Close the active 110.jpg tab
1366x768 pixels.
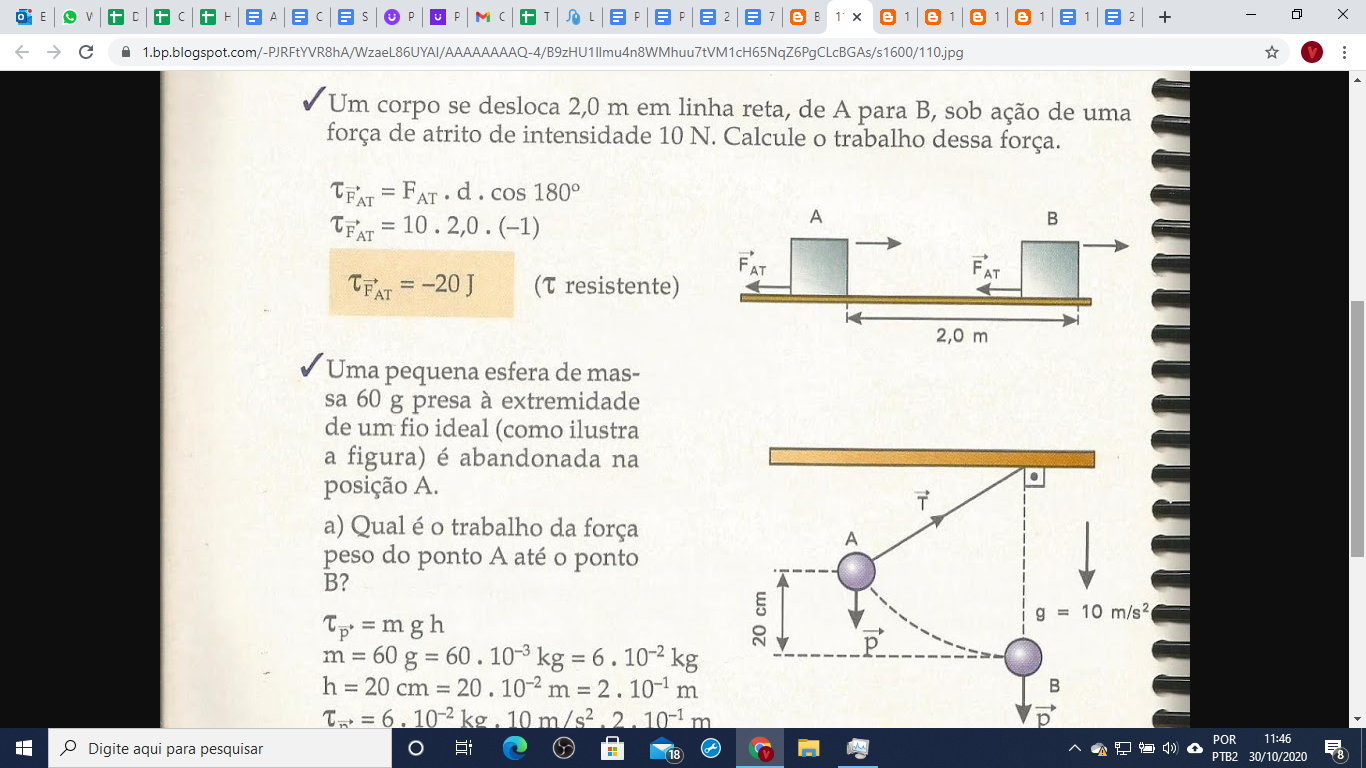tap(857, 17)
